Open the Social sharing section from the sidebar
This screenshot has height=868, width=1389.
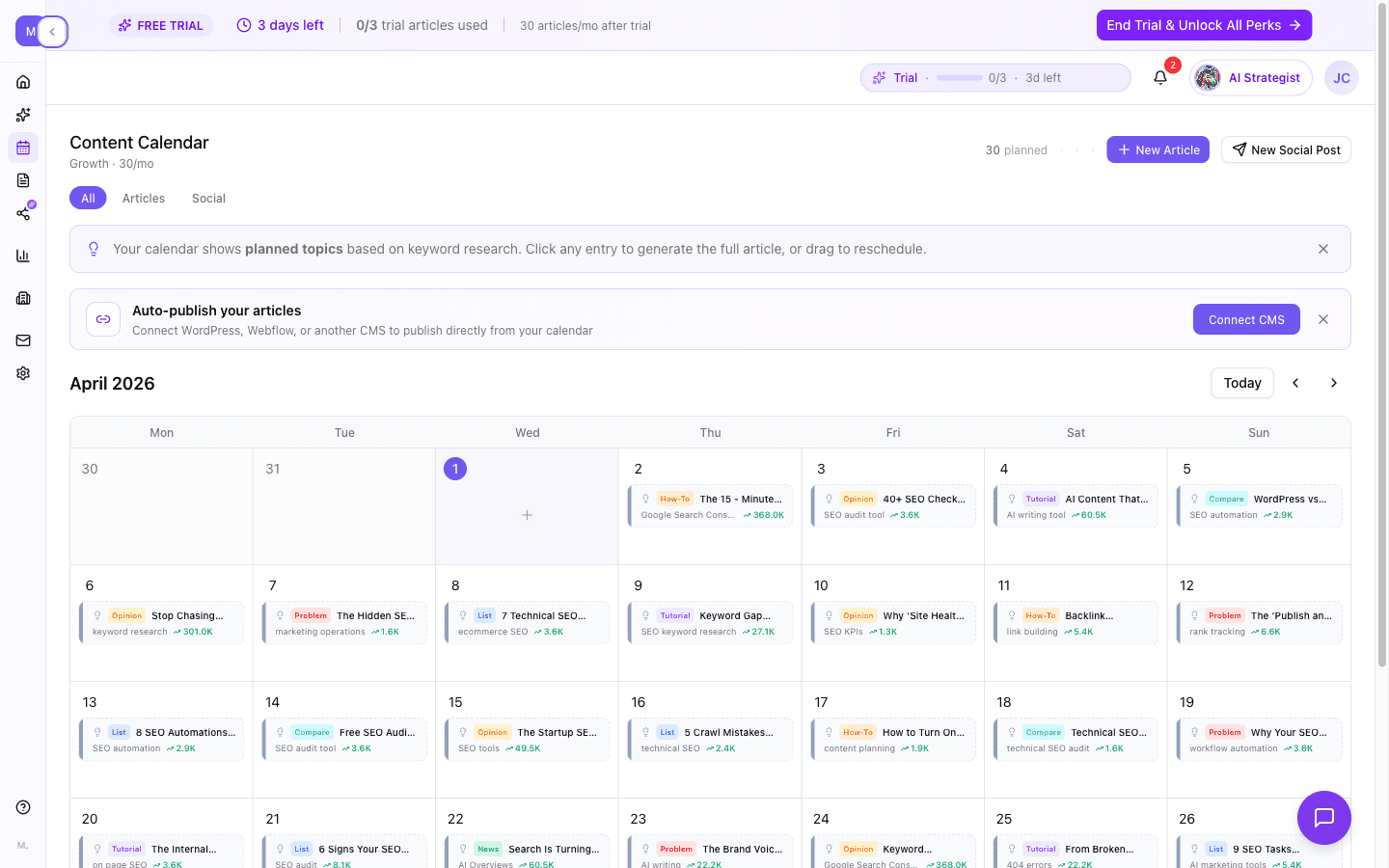23,213
